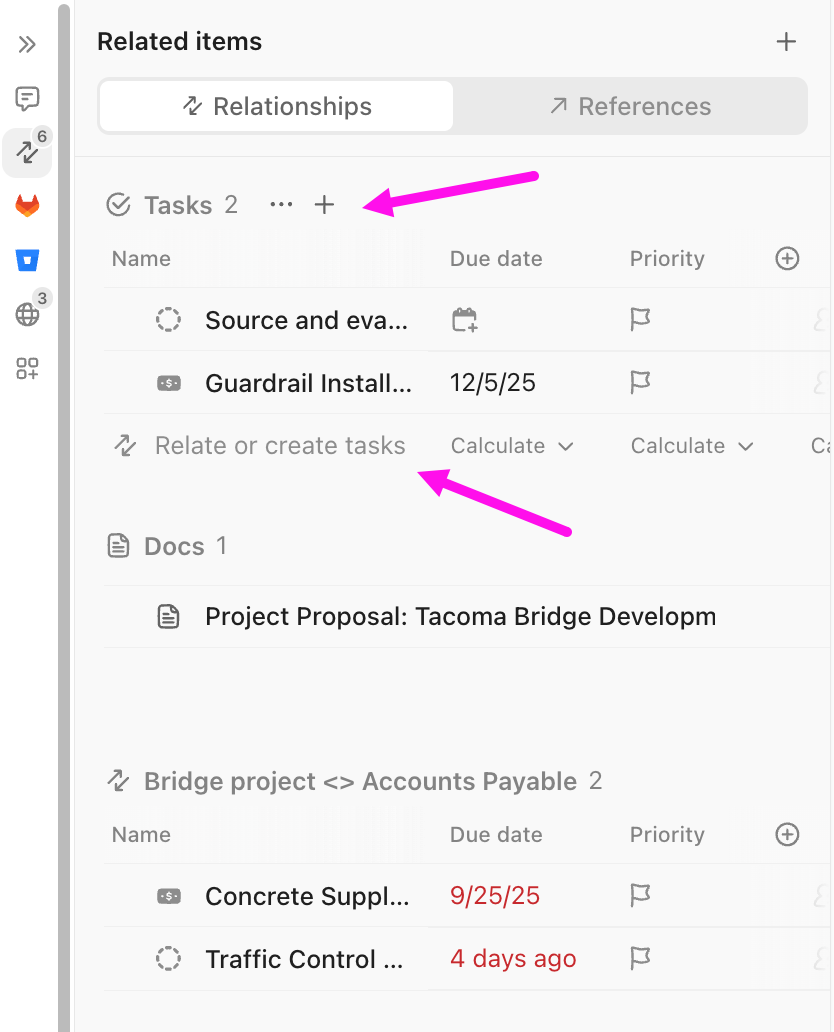Open the GitLab integration in the sidebar

pos(27,205)
